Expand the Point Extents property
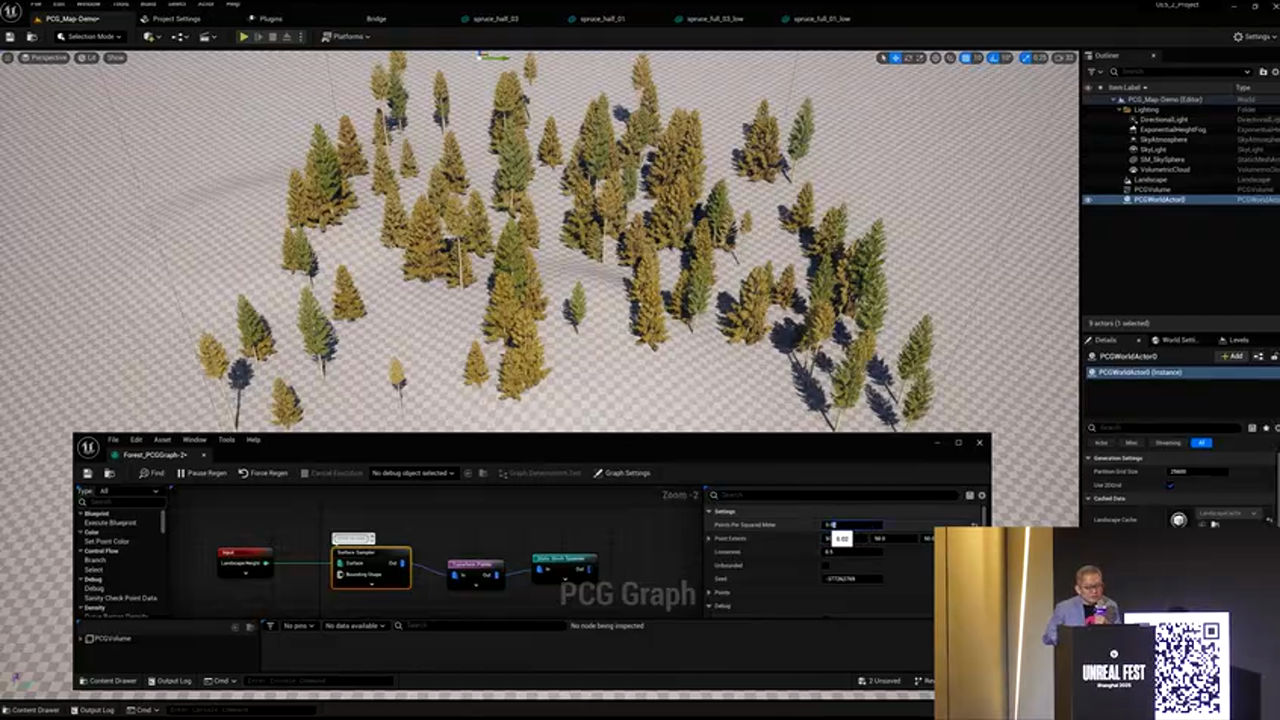This screenshot has height=720, width=1280. coord(709,538)
